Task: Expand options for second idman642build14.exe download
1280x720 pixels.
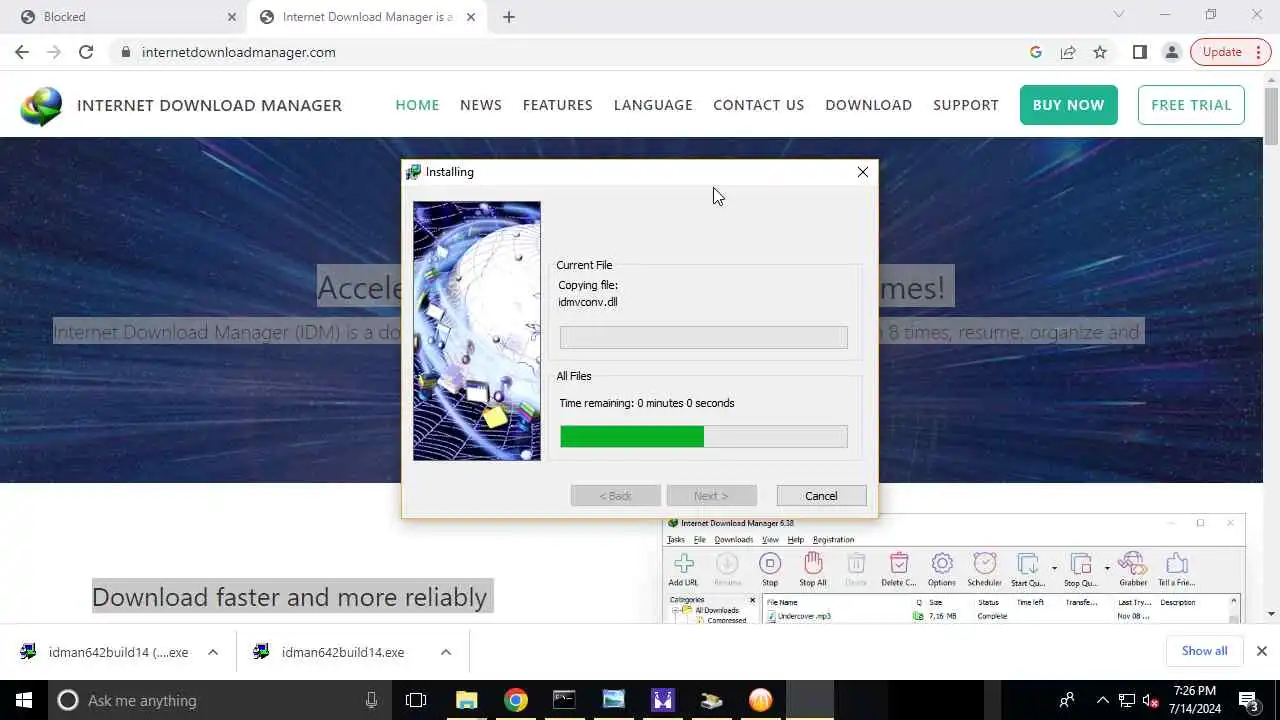Action: coord(446,652)
